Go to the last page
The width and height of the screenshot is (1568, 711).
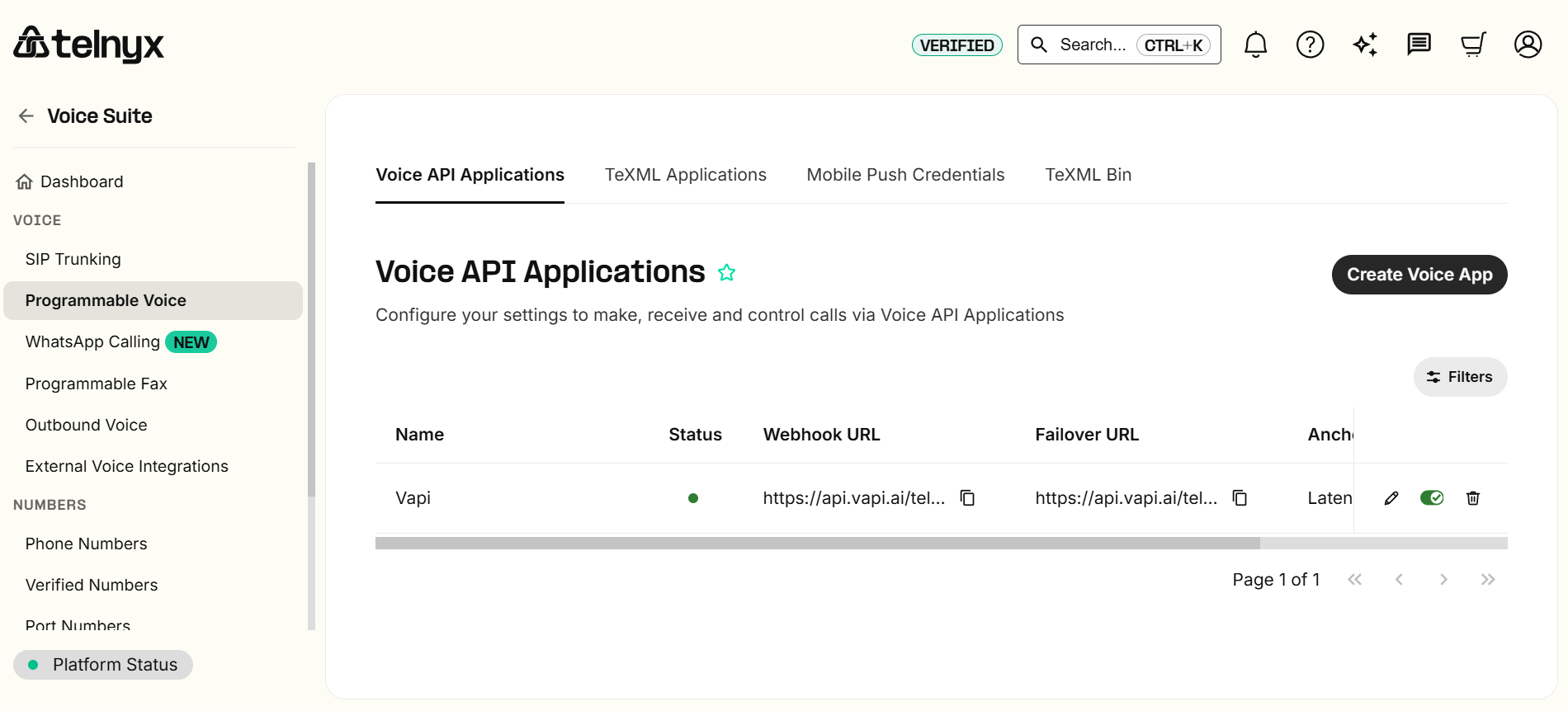(1488, 580)
